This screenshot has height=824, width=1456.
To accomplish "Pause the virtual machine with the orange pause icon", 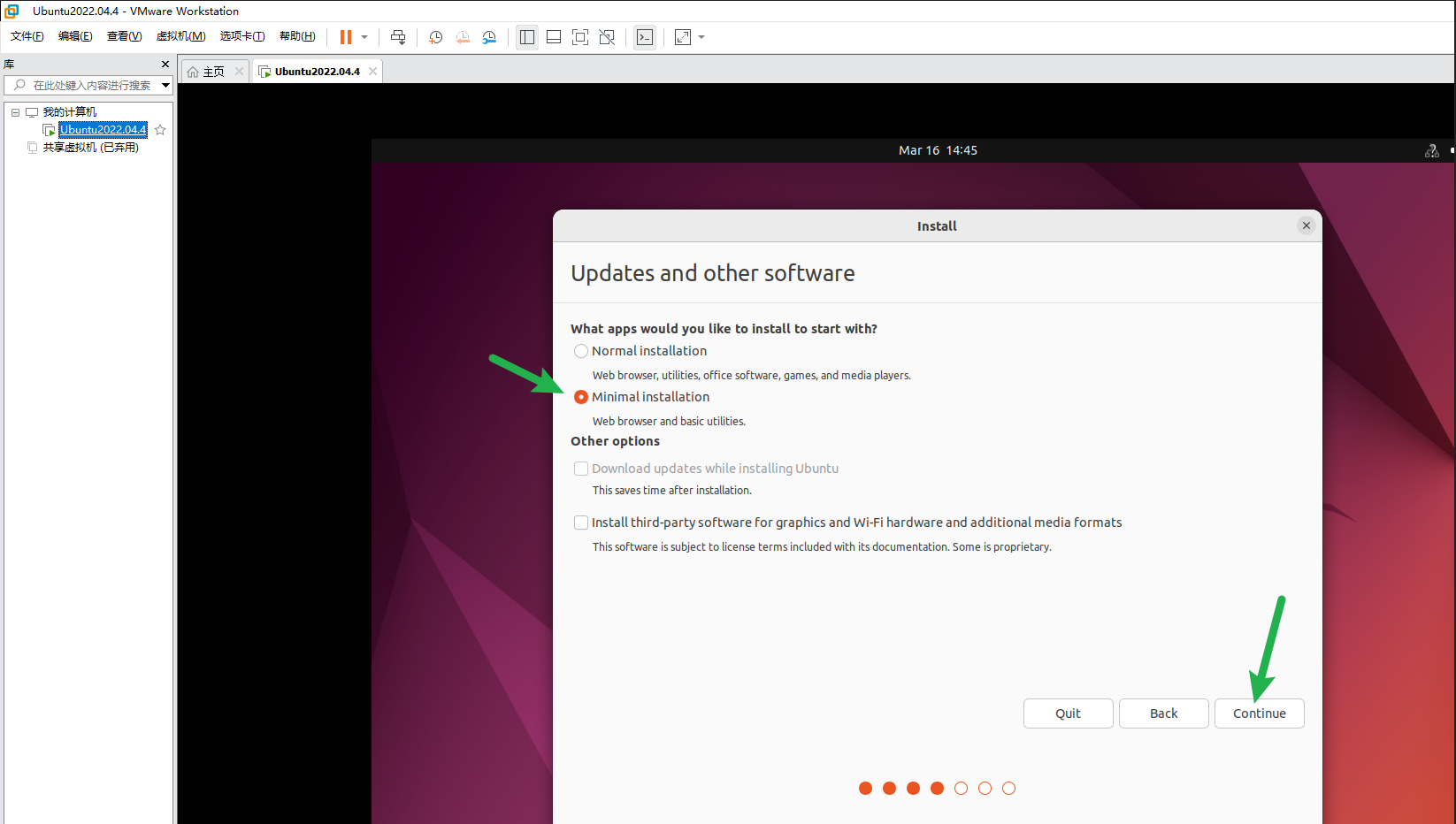I will (x=346, y=37).
